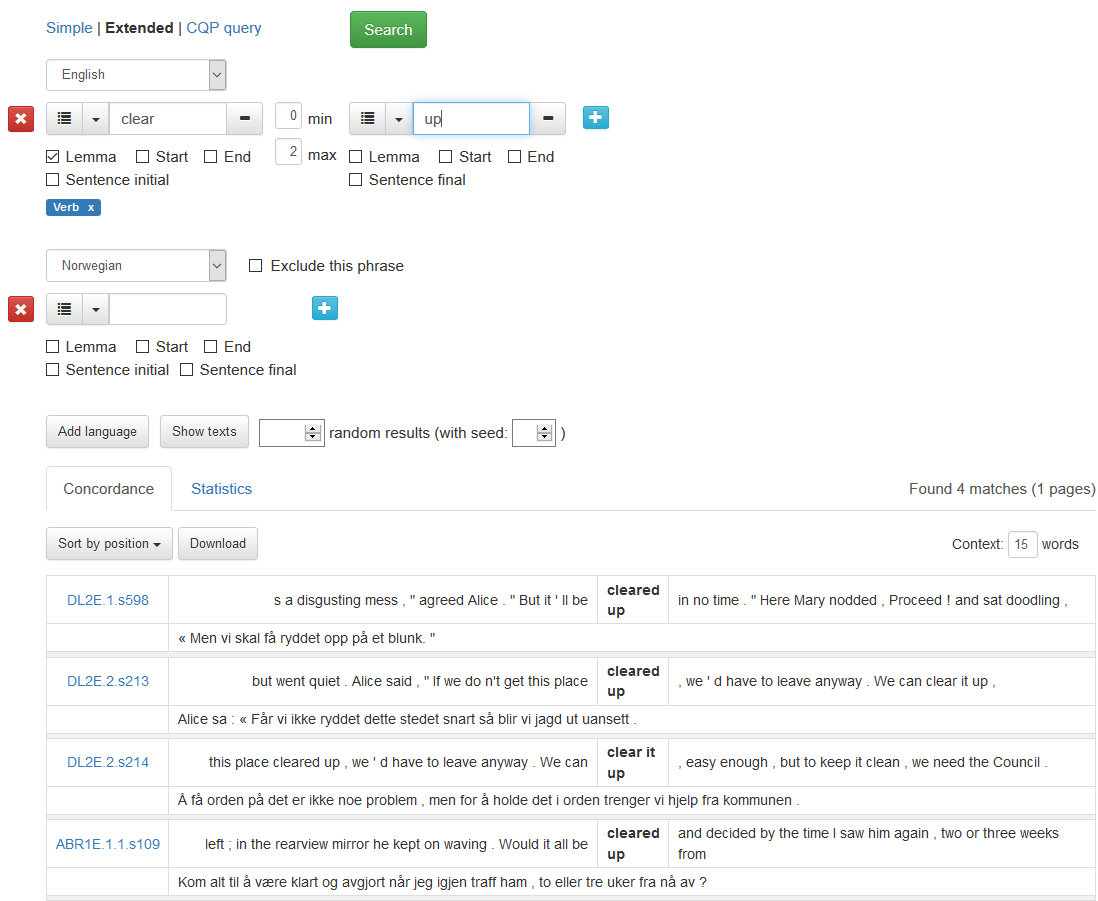Image resolution: width=1098 pixels, height=901 pixels.
Task: Open result link ABR1E.1.1.s109
Action: pos(108,844)
